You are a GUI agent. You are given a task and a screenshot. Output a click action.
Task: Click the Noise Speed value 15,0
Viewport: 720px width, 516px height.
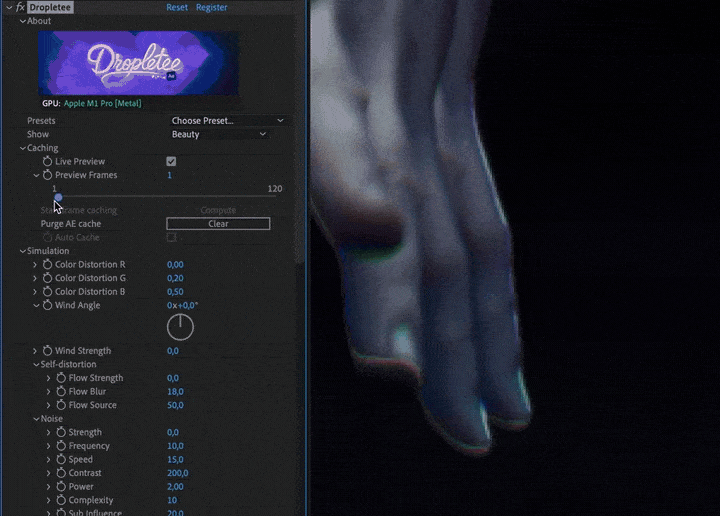click(175, 459)
